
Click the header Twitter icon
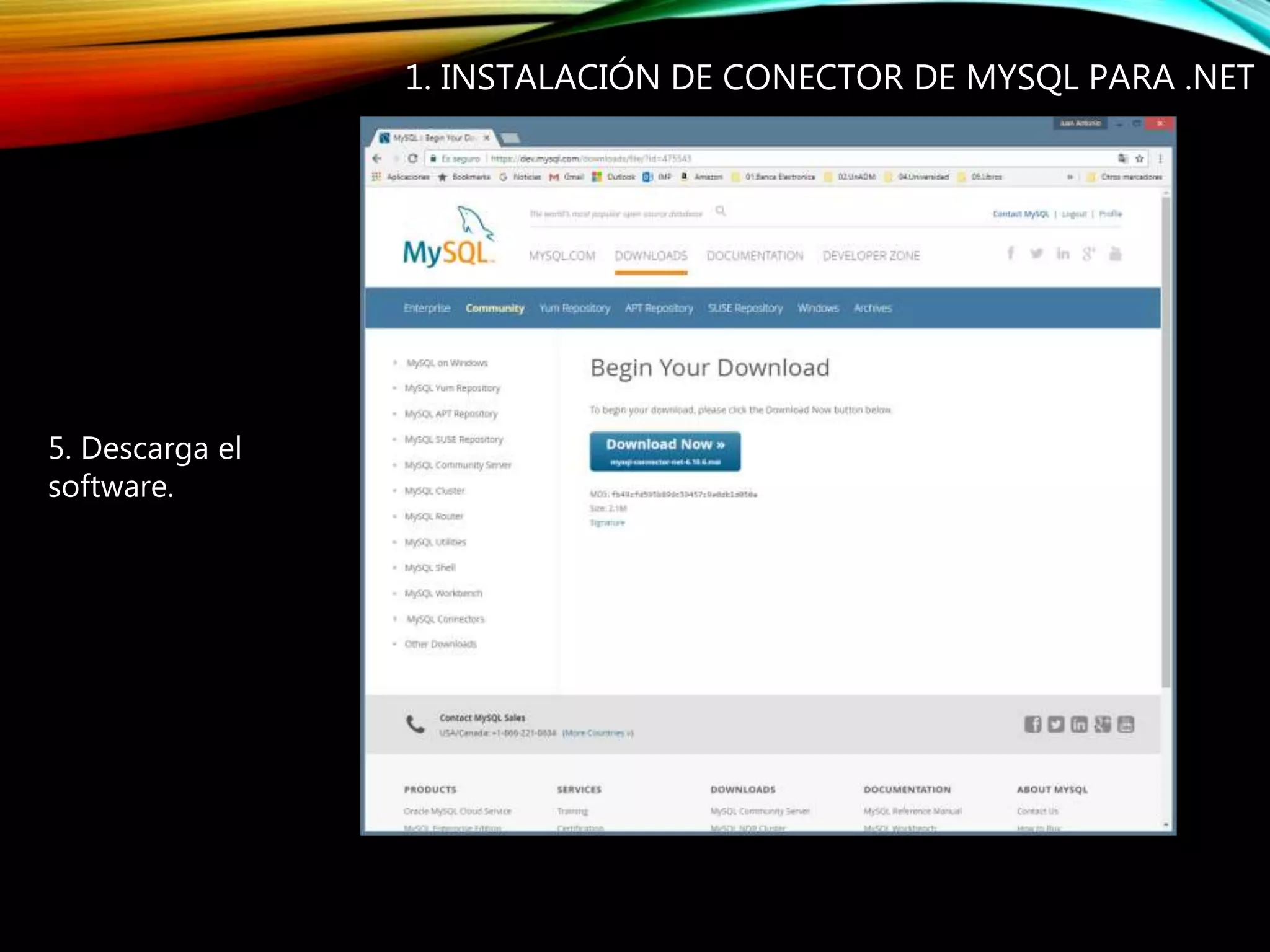coord(1036,253)
